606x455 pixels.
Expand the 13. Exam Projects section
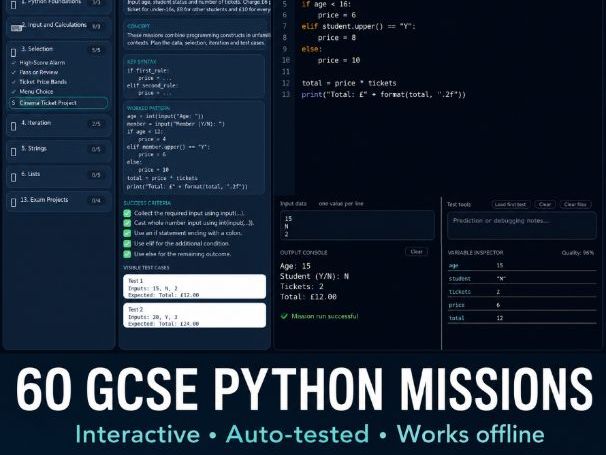[x=59, y=202]
